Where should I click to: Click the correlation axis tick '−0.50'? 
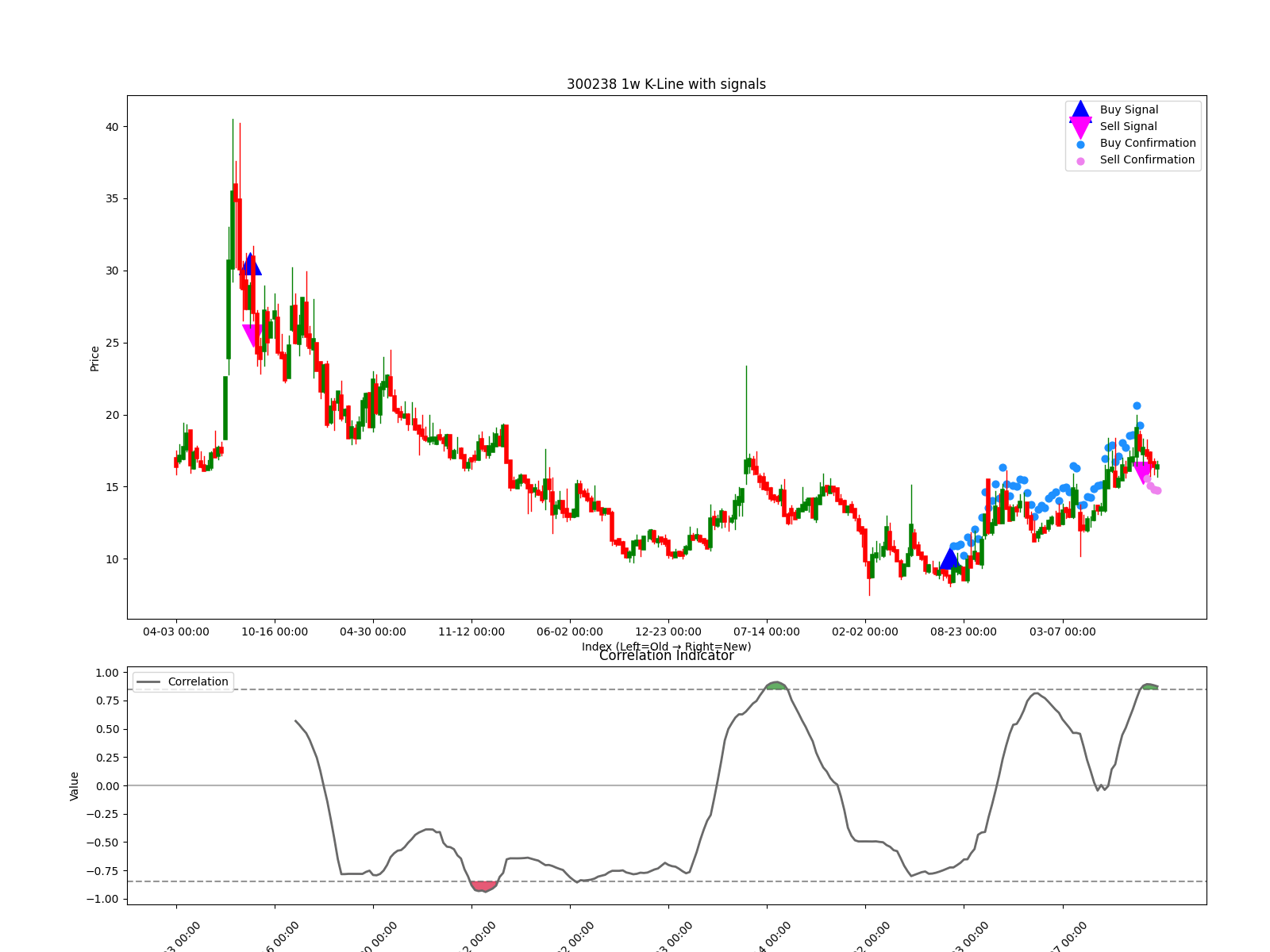pos(102,843)
